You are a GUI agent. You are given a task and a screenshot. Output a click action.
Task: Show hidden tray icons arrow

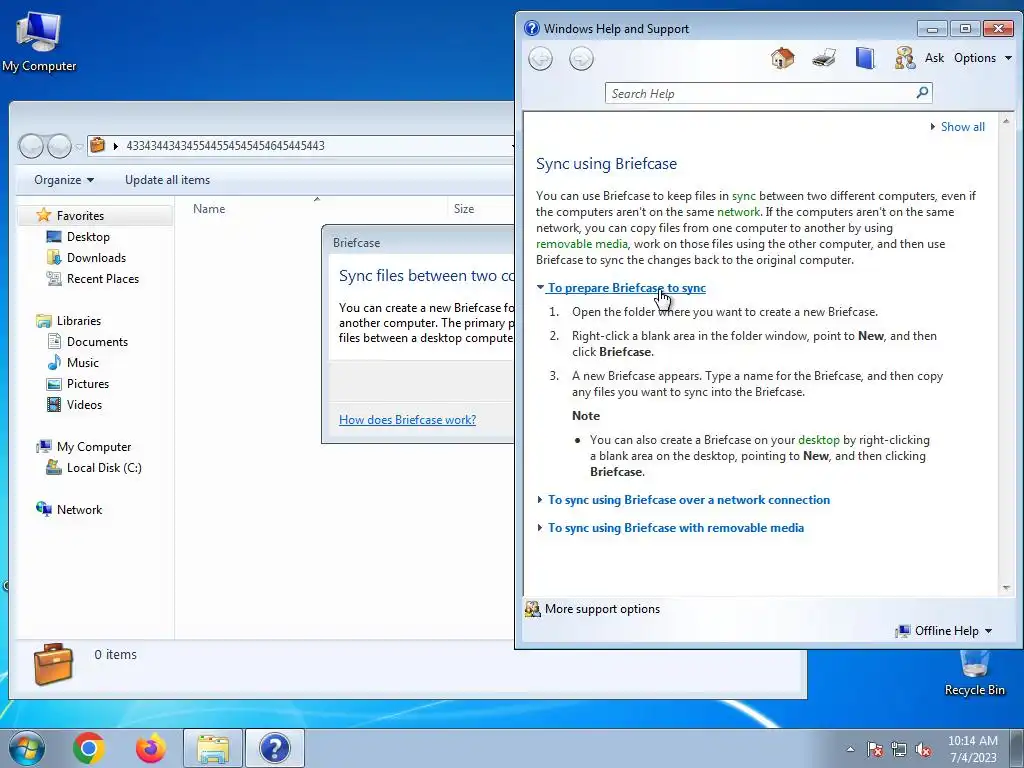[850, 750]
